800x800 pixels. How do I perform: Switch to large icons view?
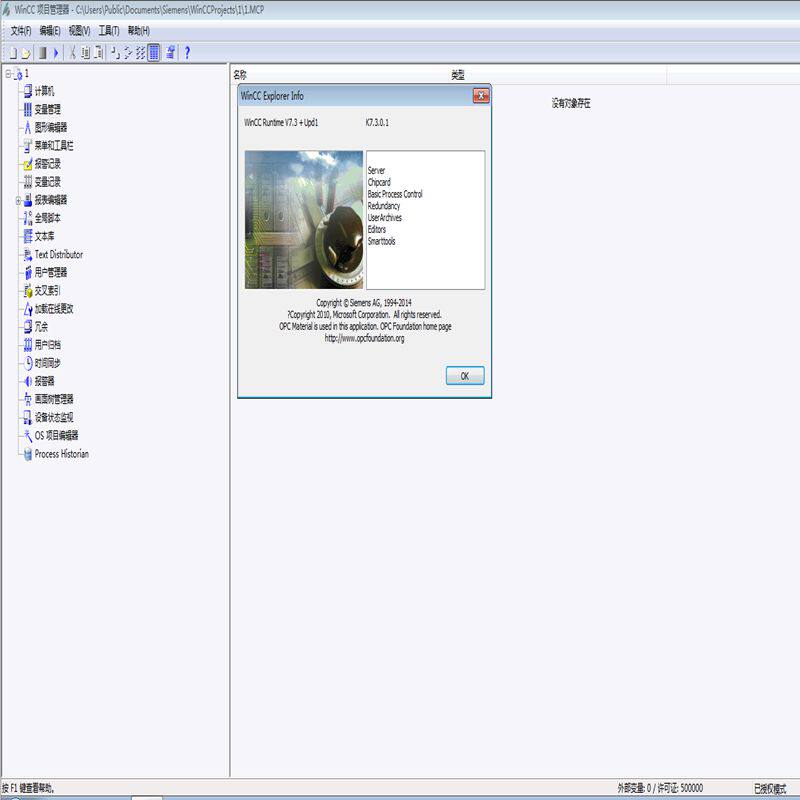(x=115, y=53)
